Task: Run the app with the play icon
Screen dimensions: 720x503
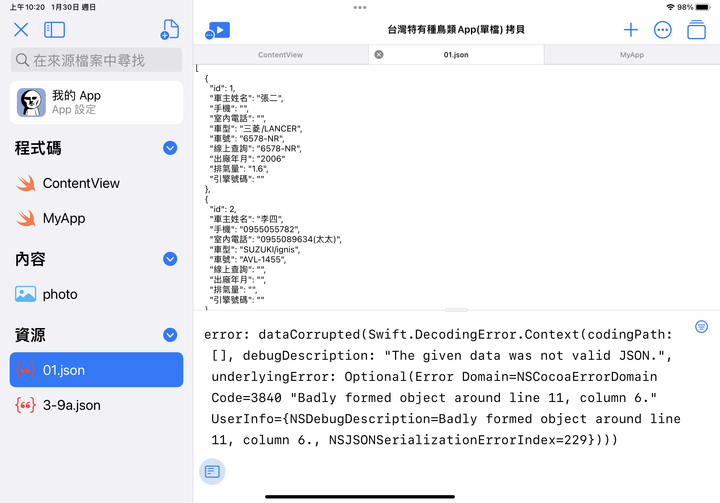Action: click(x=218, y=30)
